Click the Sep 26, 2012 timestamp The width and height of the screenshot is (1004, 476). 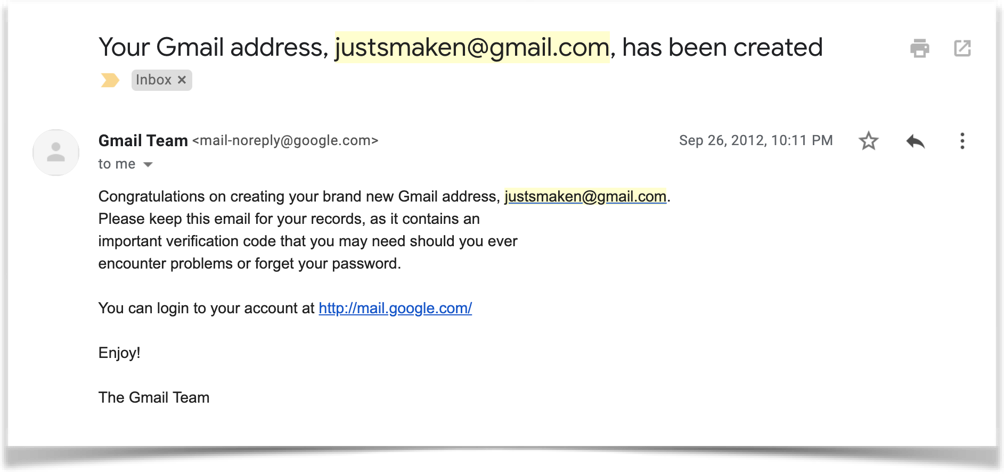pos(755,141)
